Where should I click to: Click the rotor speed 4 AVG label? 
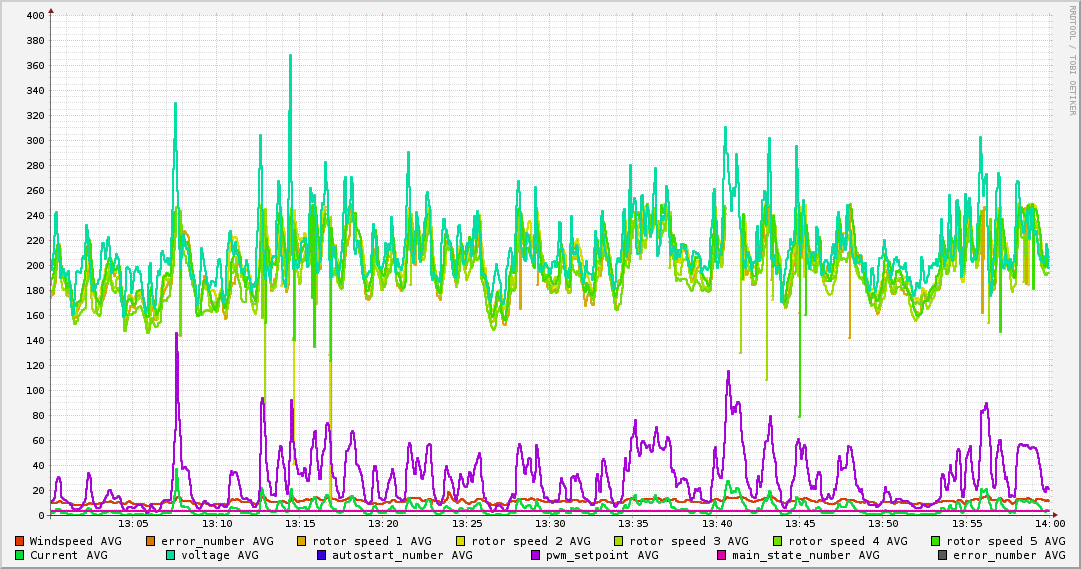[x=847, y=541]
